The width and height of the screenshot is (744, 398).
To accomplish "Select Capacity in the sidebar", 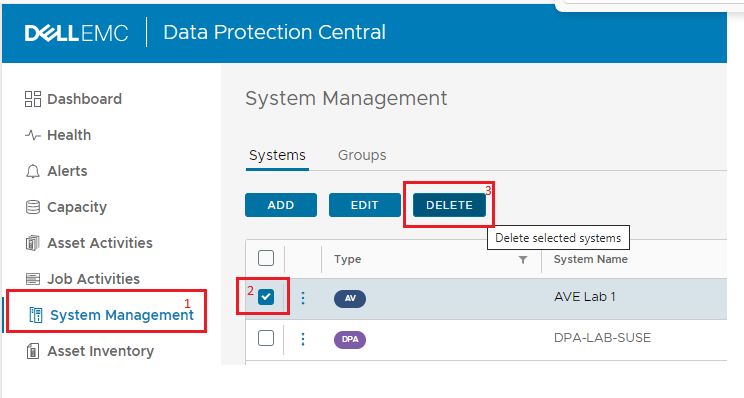I will [77, 207].
